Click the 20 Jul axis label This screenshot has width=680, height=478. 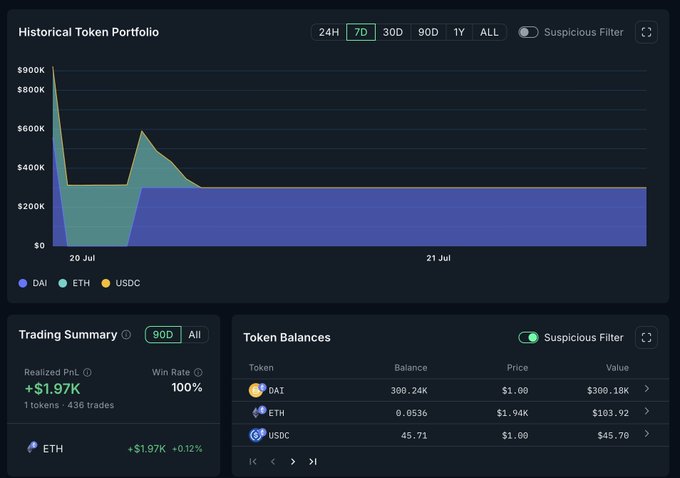82,258
